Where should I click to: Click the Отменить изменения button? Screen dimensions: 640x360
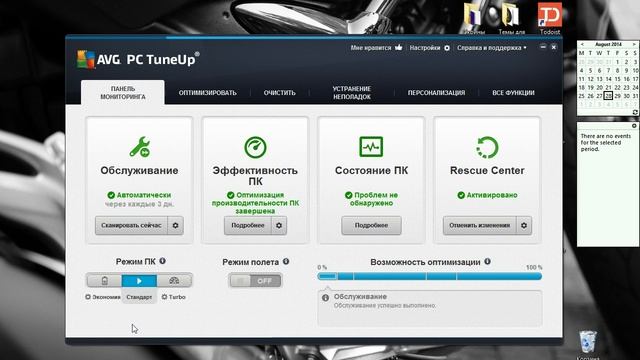(480, 225)
